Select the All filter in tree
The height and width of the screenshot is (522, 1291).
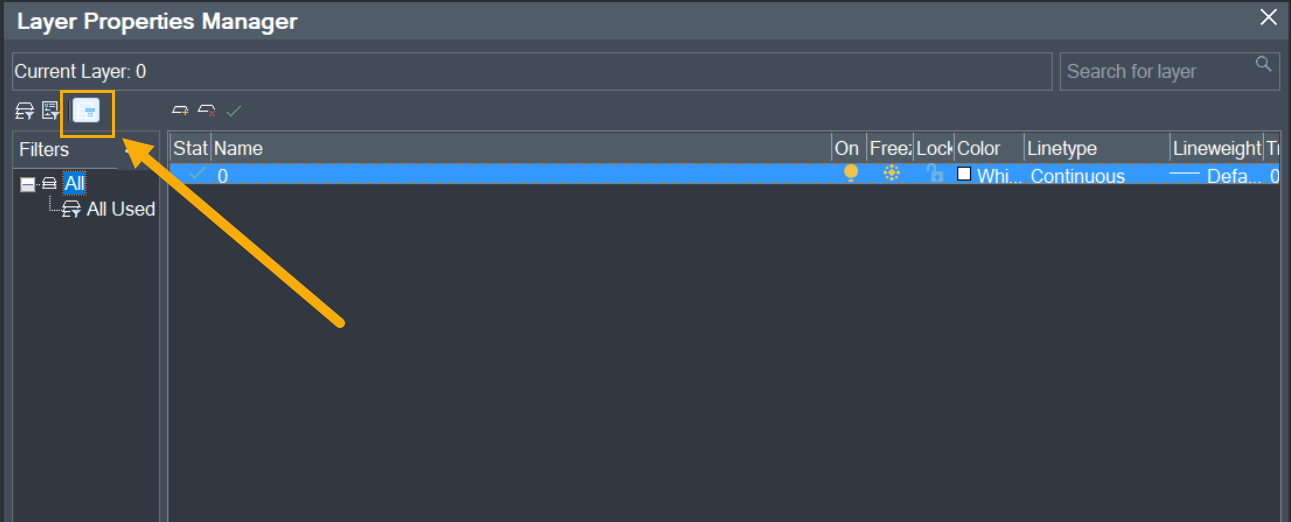(x=75, y=184)
